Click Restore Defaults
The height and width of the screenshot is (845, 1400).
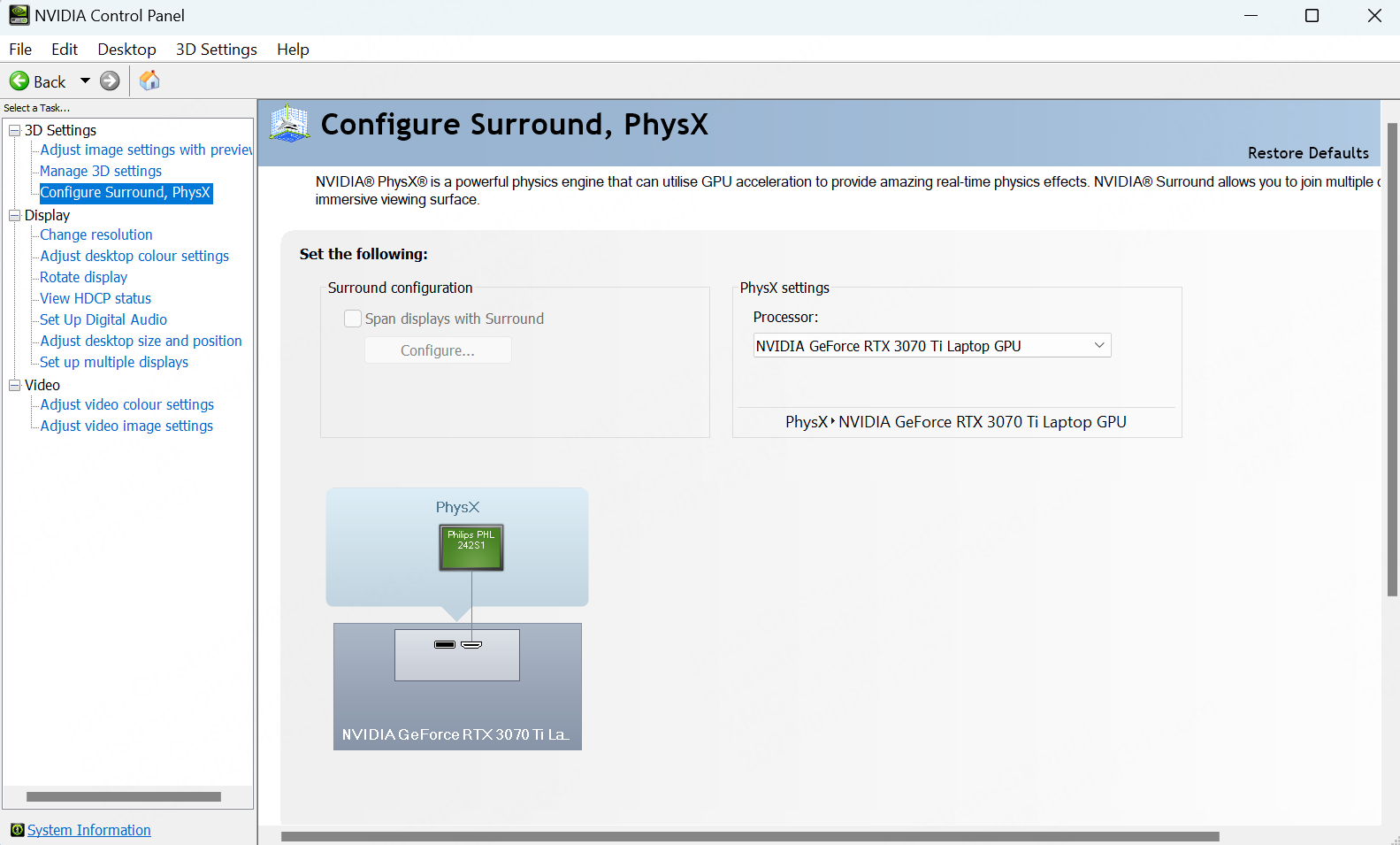[1308, 153]
